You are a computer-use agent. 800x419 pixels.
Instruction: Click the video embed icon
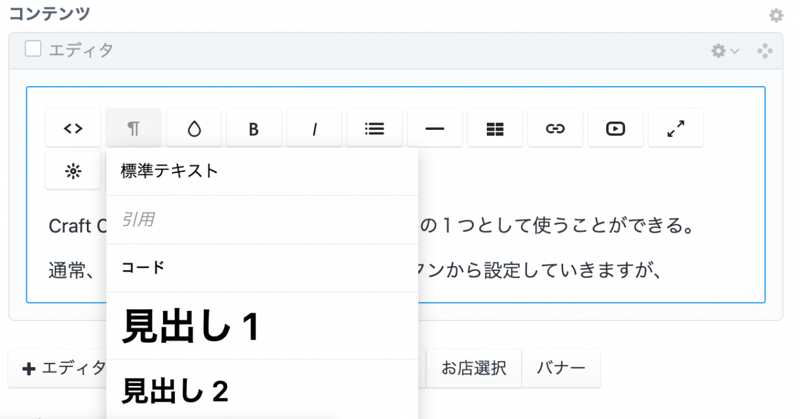pyautogui.click(x=615, y=128)
